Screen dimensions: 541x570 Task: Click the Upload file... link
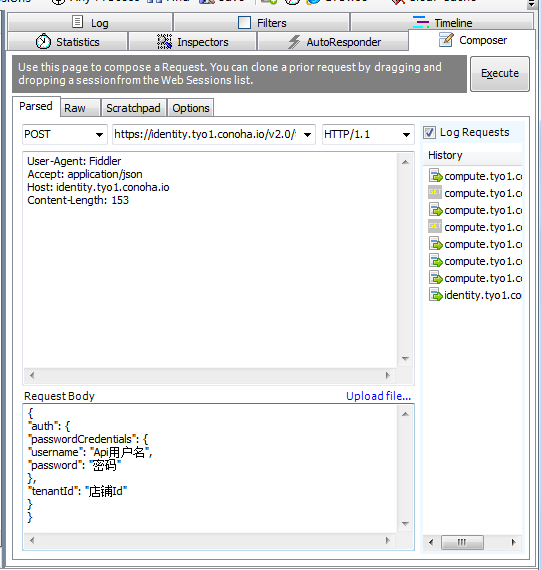pos(378,396)
